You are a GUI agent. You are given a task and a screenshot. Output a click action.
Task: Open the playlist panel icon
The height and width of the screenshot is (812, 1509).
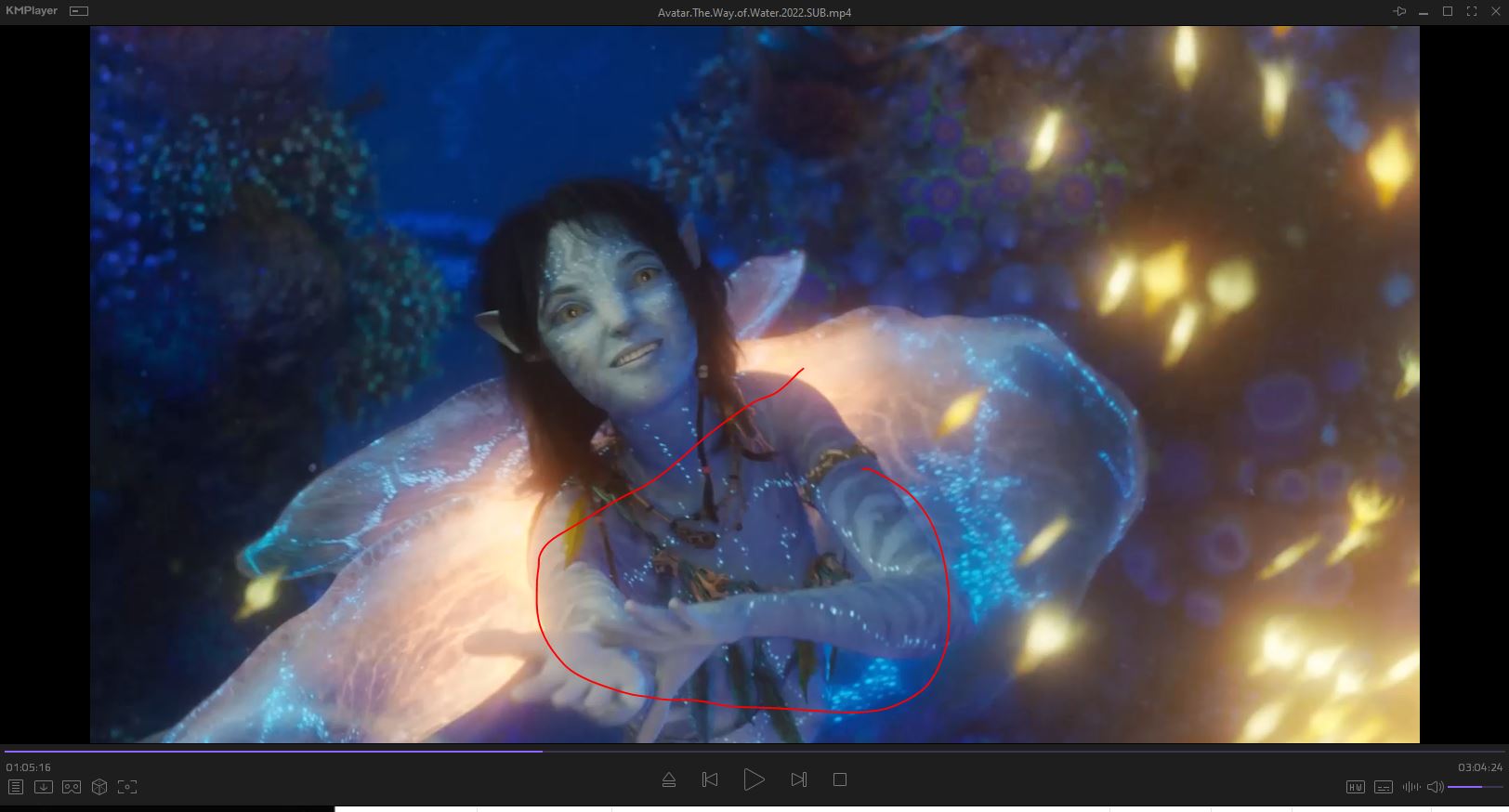pos(16,787)
